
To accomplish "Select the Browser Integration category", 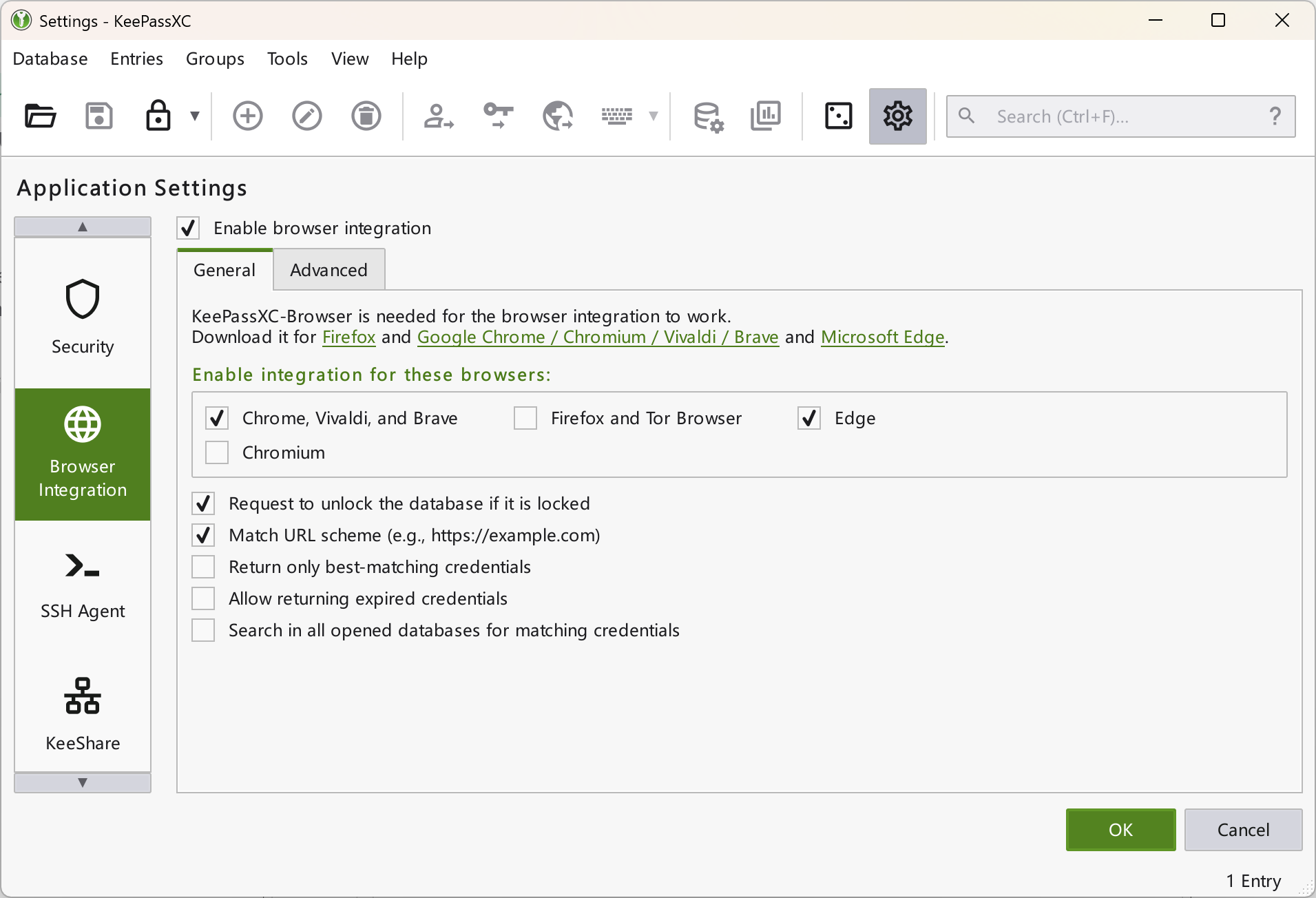I will tap(83, 455).
